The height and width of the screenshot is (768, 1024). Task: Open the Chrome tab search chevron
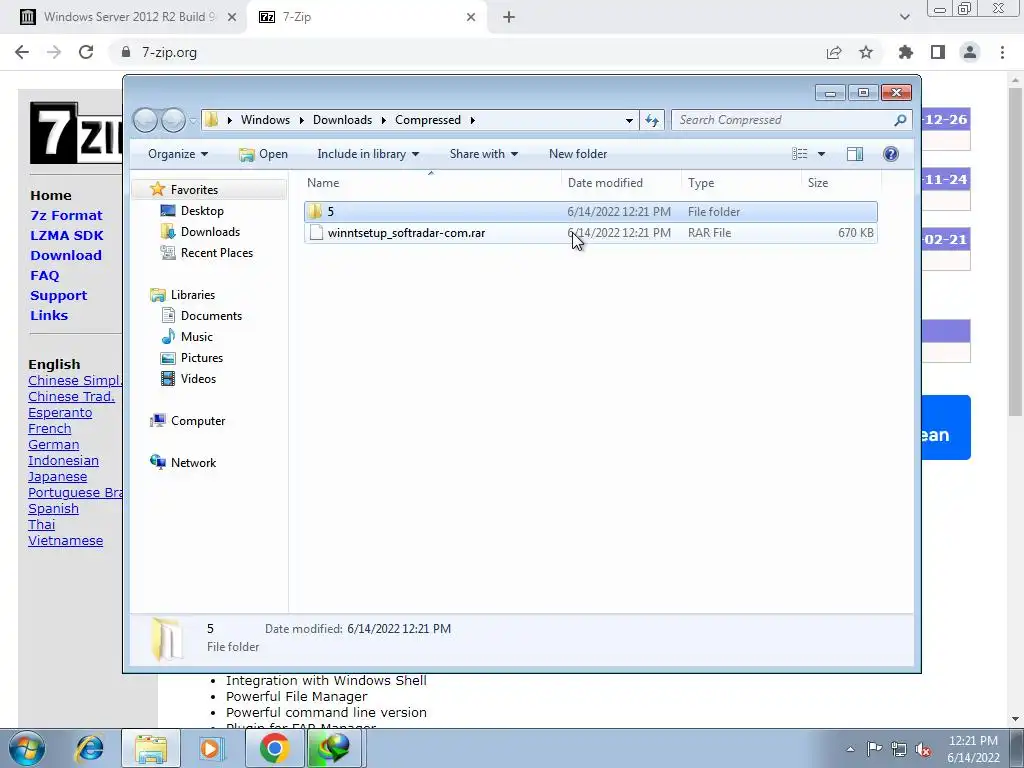(x=904, y=17)
